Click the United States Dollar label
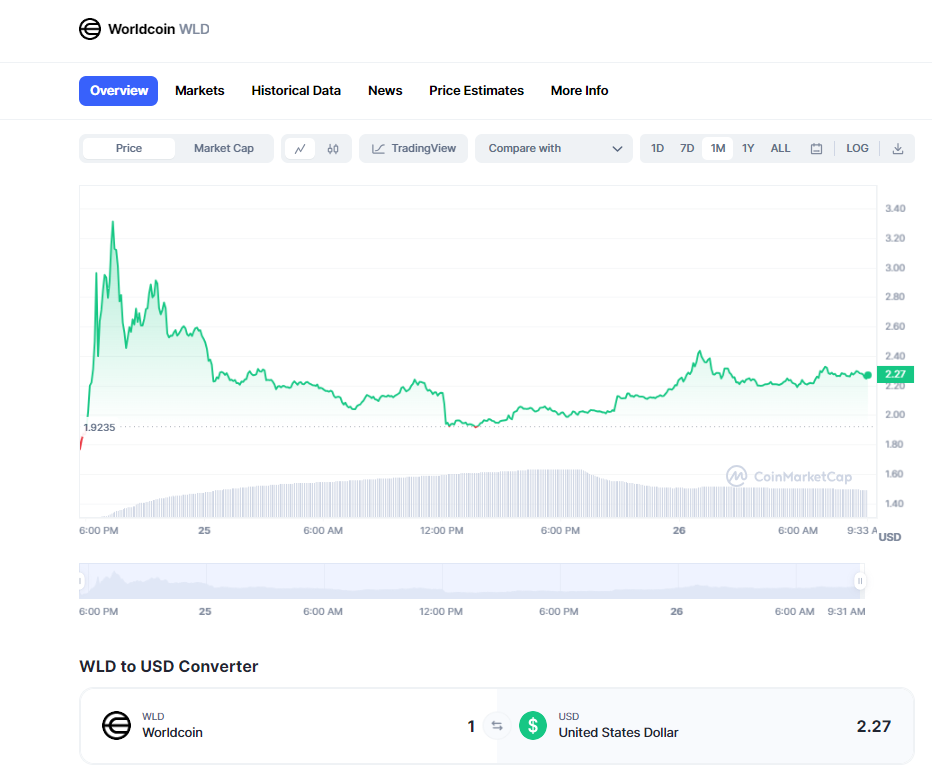Viewport: 932px width, 774px height. 618,733
